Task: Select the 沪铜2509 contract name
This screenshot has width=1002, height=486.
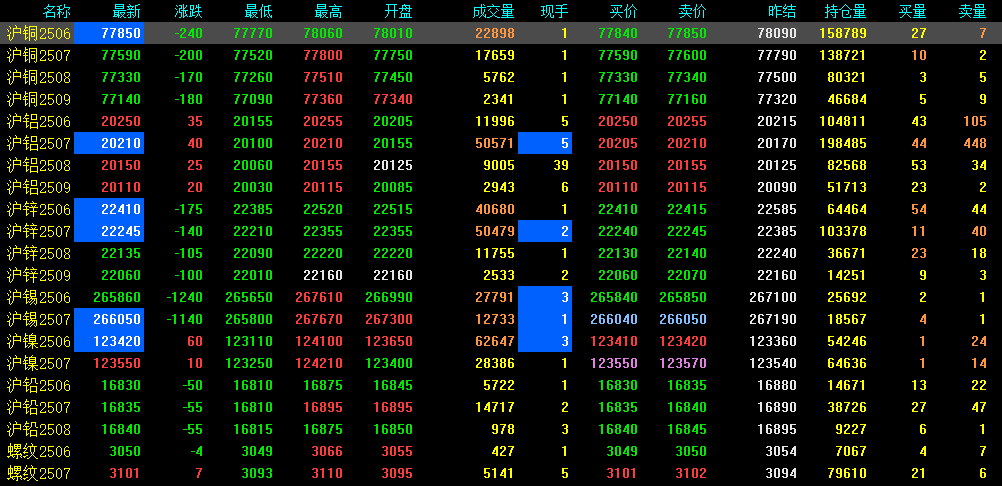Action: (38, 99)
